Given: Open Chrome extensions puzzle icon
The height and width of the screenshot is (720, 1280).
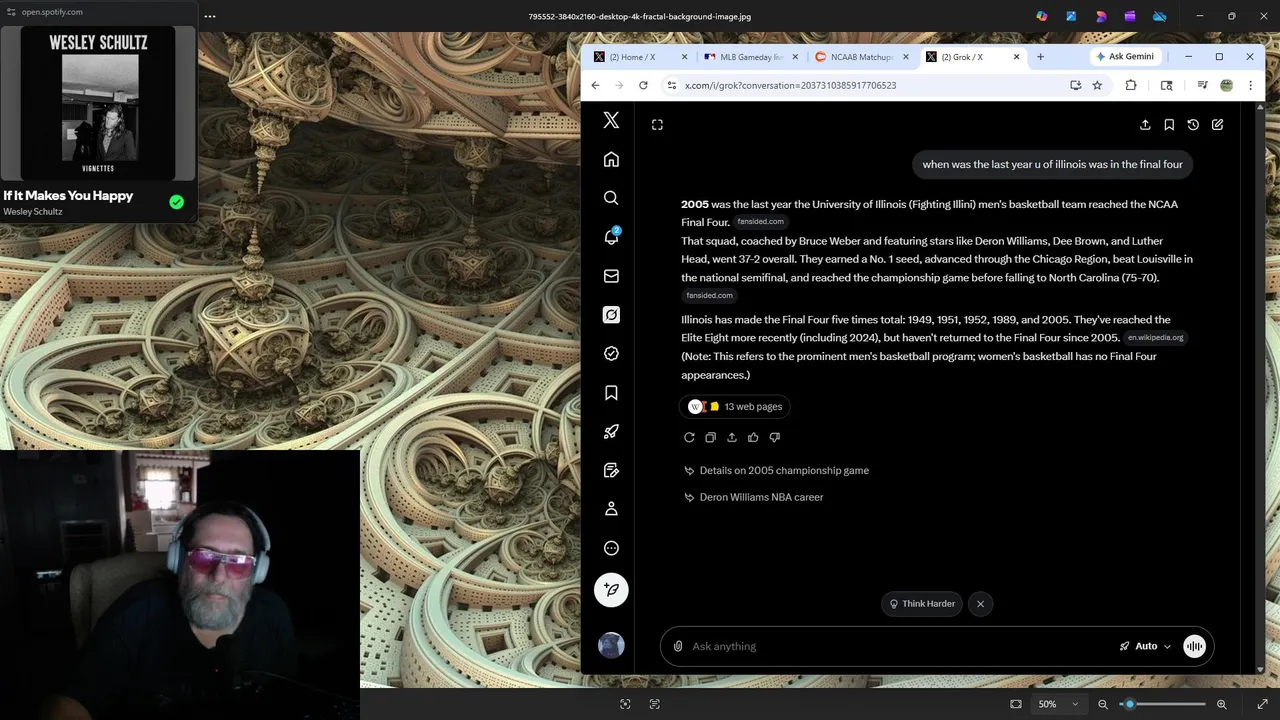Looking at the screenshot, I should pos(1131,85).
